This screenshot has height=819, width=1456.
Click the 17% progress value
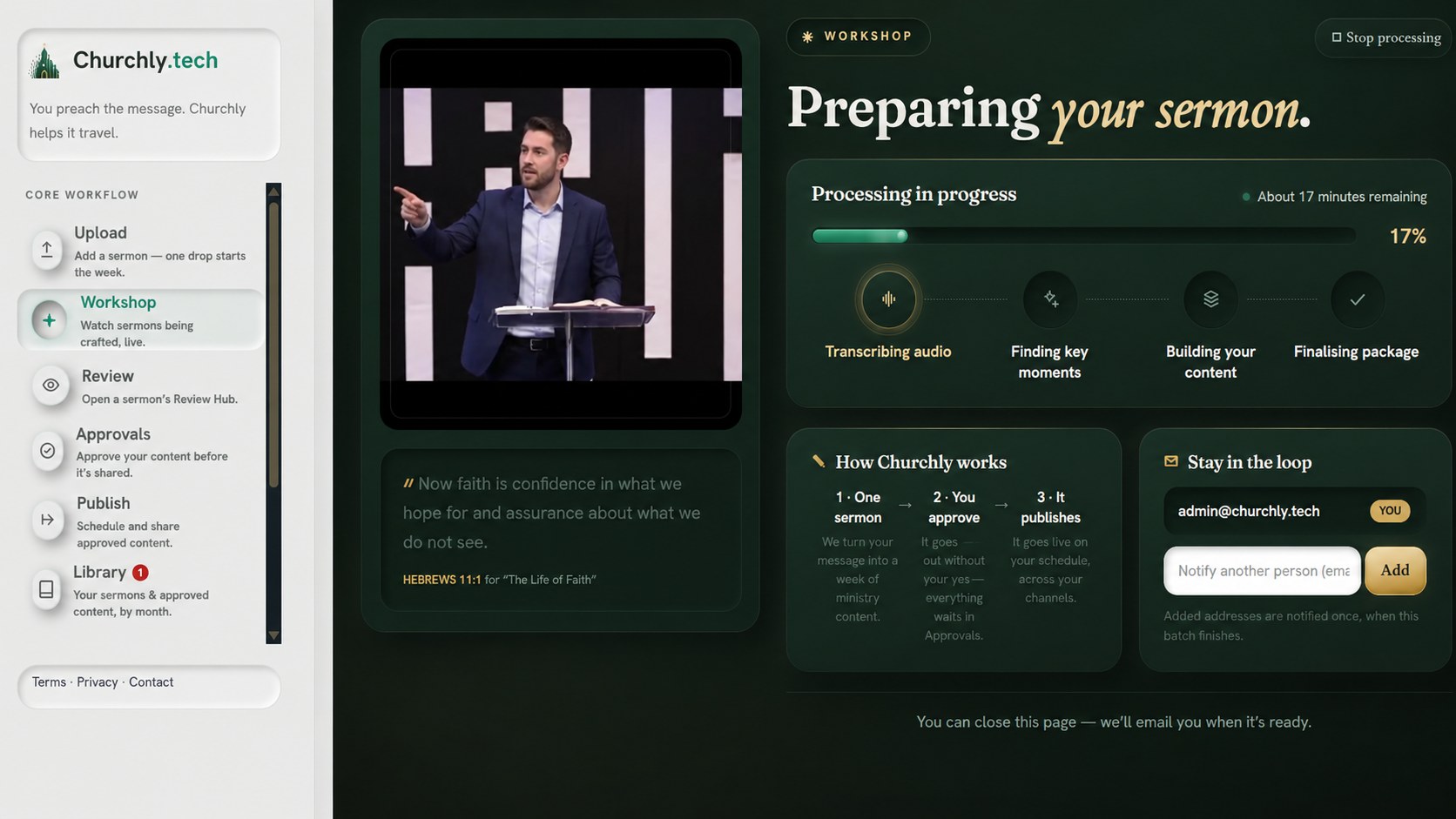point(1407,237)
